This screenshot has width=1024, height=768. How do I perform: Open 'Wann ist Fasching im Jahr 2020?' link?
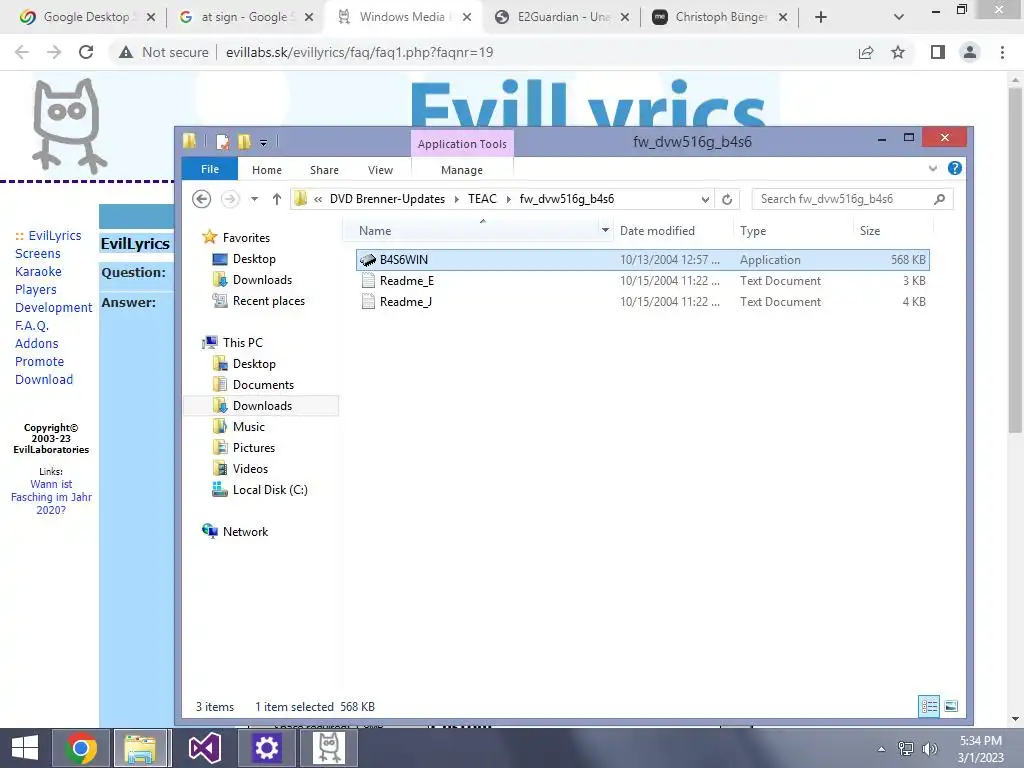pyautogui.click(x=51, y=497)
